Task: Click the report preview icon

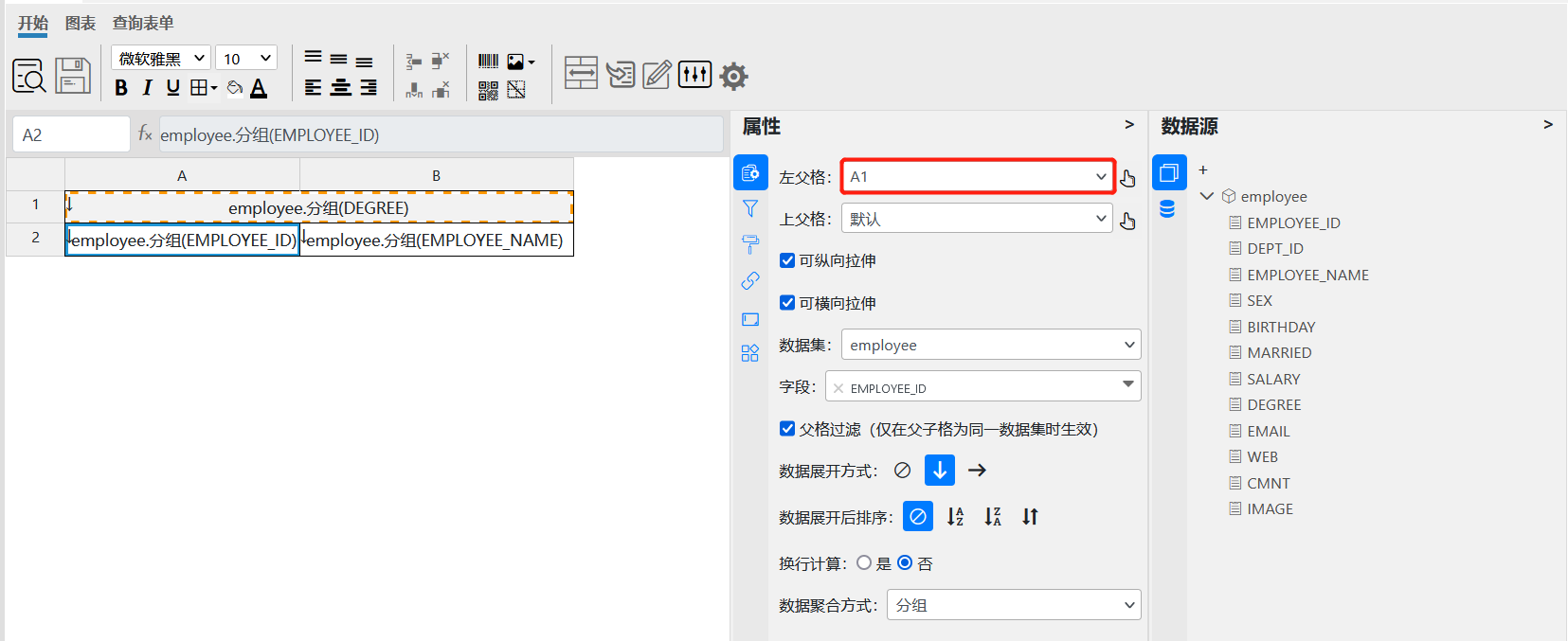Action: coord(29,76)
